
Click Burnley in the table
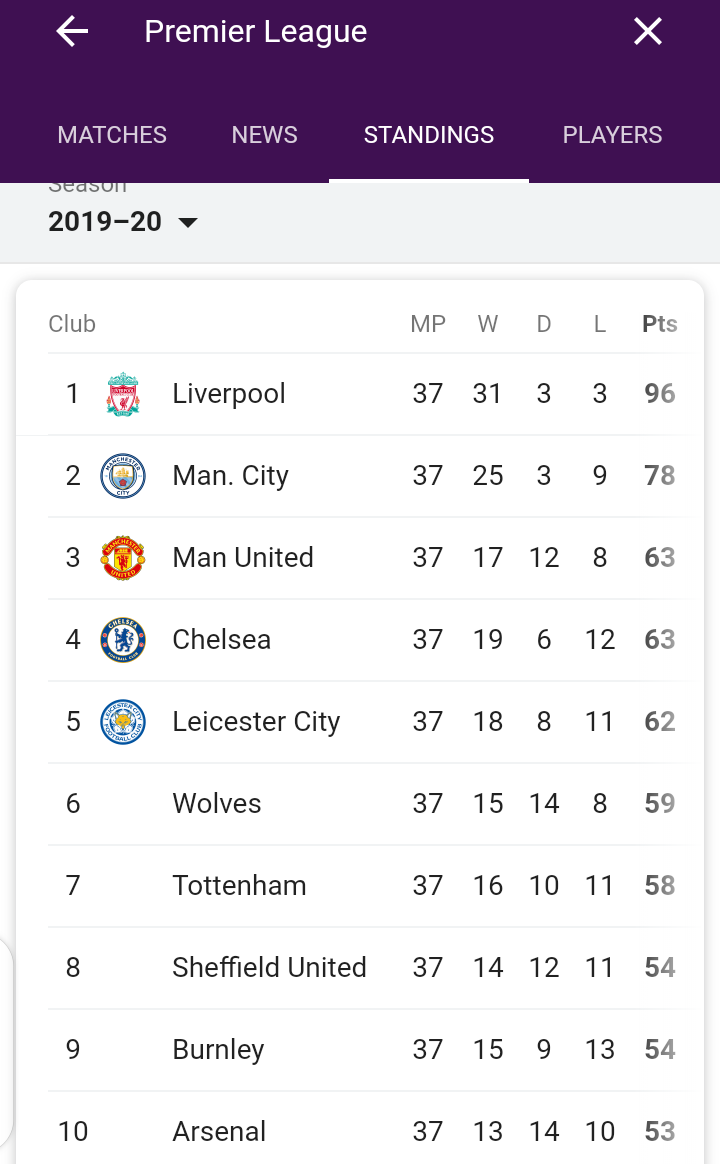click(218, 1050)
